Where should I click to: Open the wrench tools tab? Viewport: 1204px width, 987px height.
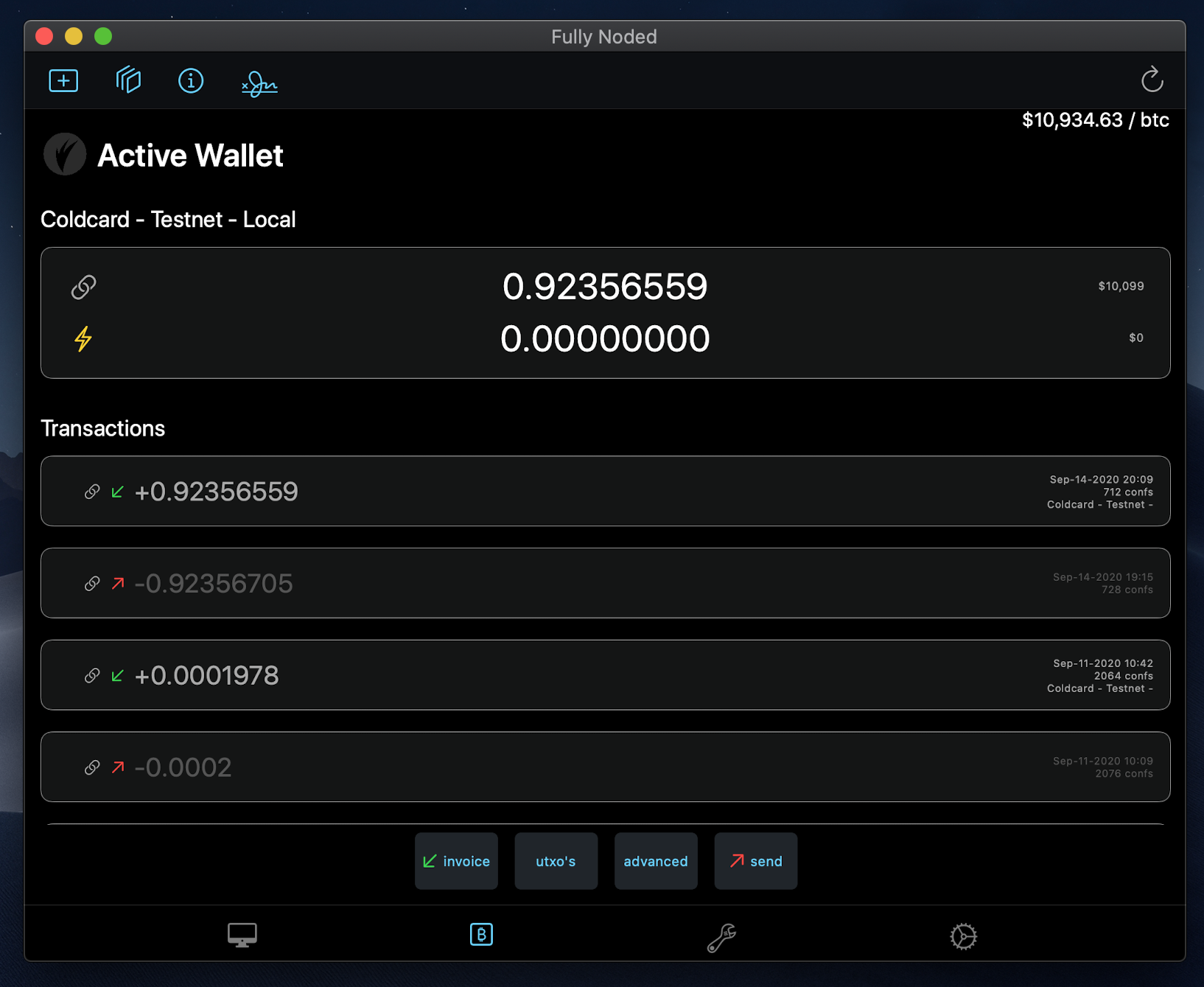pyautogui.click(x=721, y=938)
